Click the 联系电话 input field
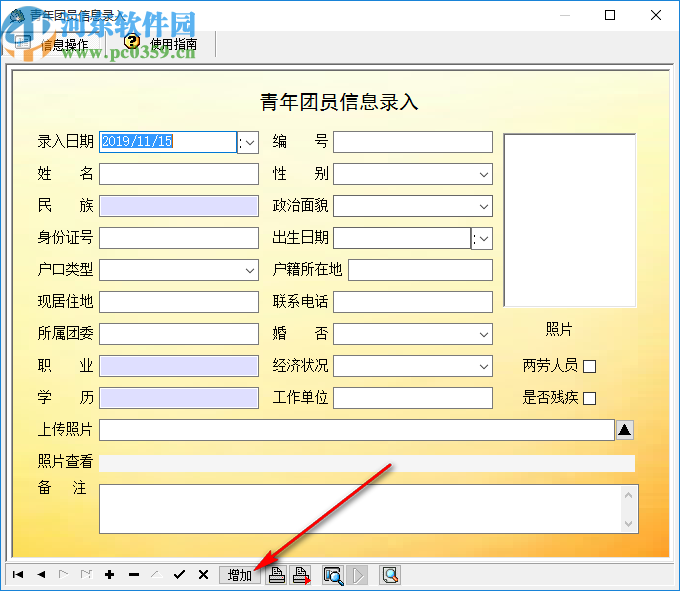This screenshot has width=680, height=591. [x=413, y=302]
